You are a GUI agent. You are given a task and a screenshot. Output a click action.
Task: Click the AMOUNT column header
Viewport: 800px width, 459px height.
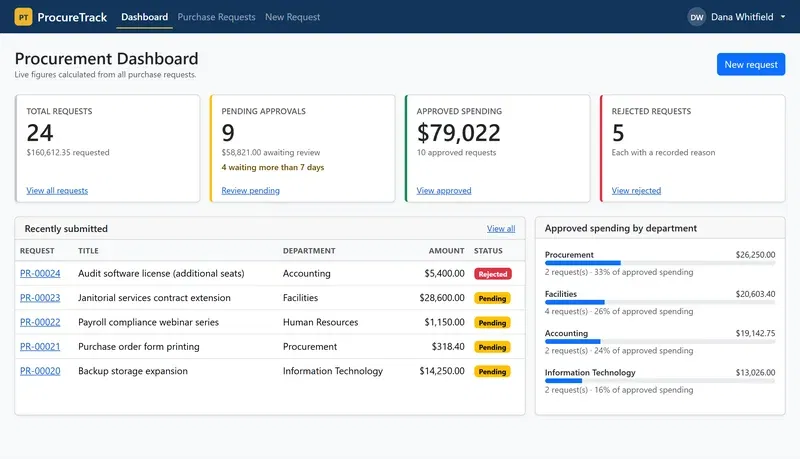(x=446, y=251)
